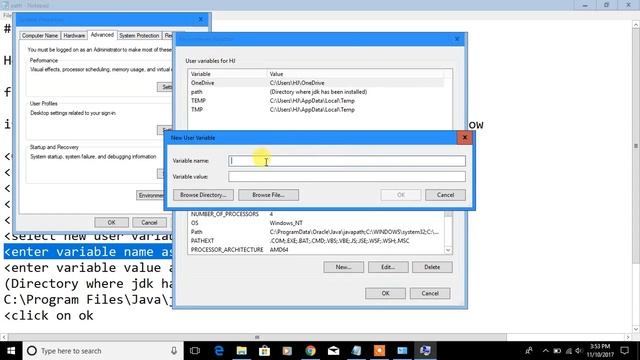Switch to System Protection tab
Viewport: 640px width, 360px height.
pyautogui.click(x=139, y=36)
